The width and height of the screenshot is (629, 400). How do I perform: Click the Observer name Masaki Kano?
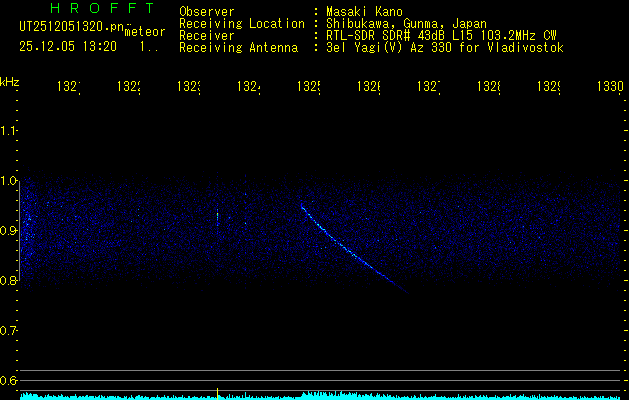(364, 11)
